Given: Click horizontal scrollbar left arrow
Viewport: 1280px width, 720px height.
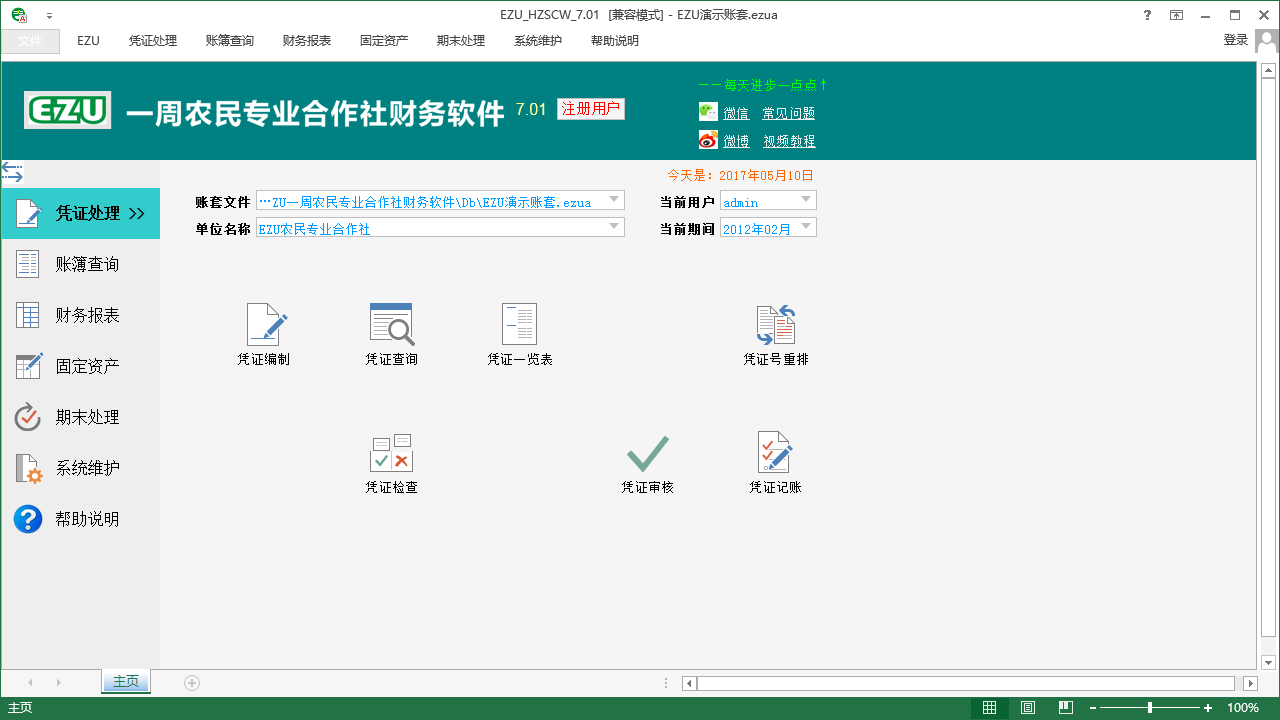Looking at the screenshot, I should tap(689, 684).
